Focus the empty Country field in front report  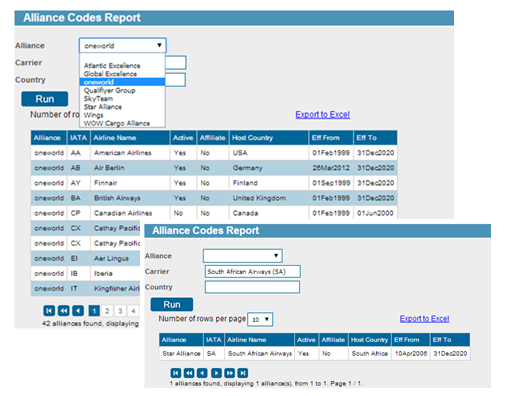[x=252, y=287]
